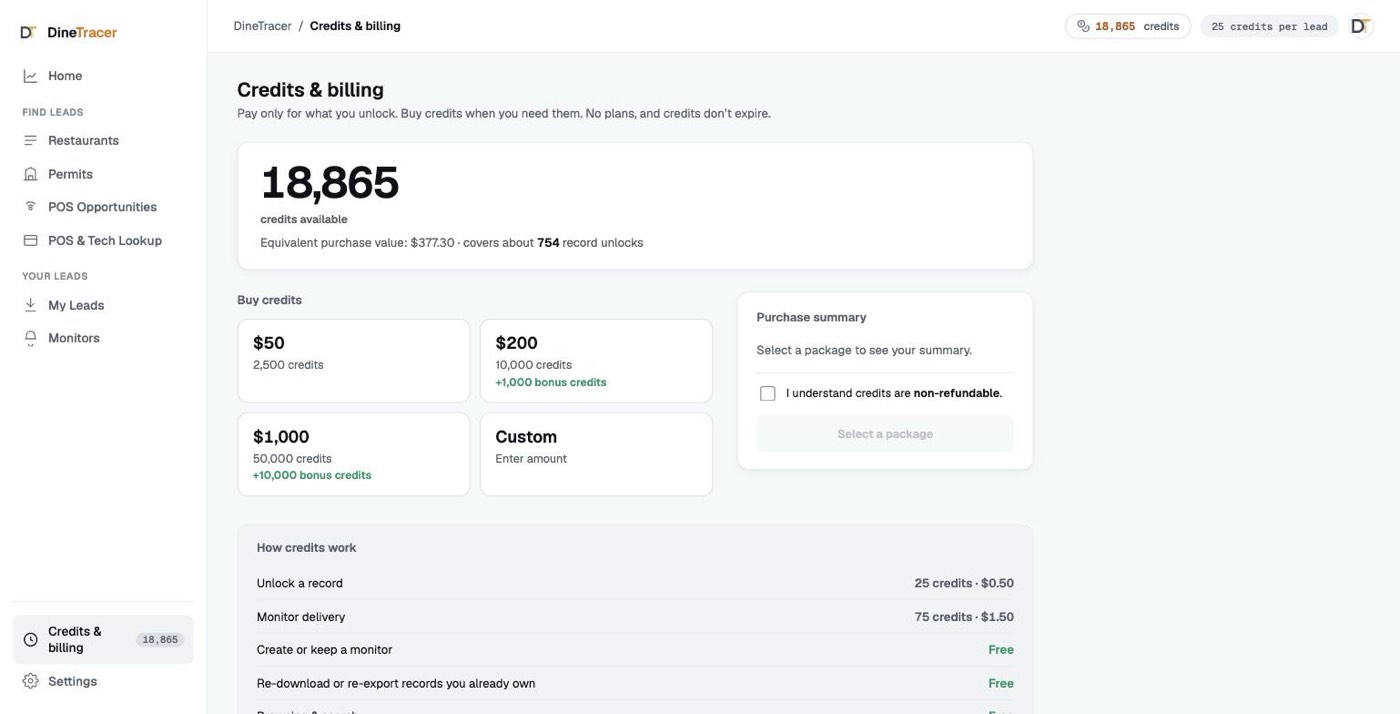Image resolution: width=1400 pixels, height=714 pixels.
Task: Open the Permits section
Action: 103,174
